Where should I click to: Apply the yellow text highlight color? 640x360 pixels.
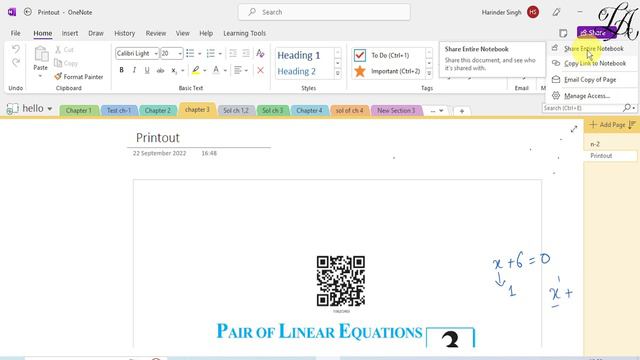pyautogui.click(x=196, y=70)
